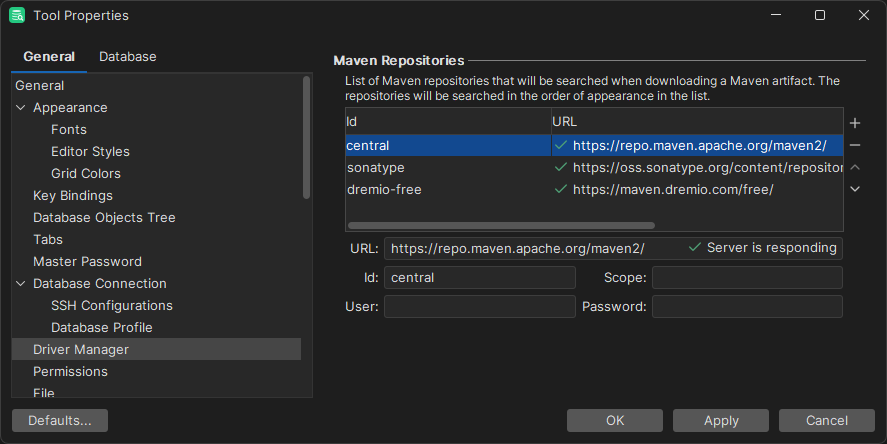Move repository up with the up arrow
This screenshot has height=444, width=887.
click(855, 167)
